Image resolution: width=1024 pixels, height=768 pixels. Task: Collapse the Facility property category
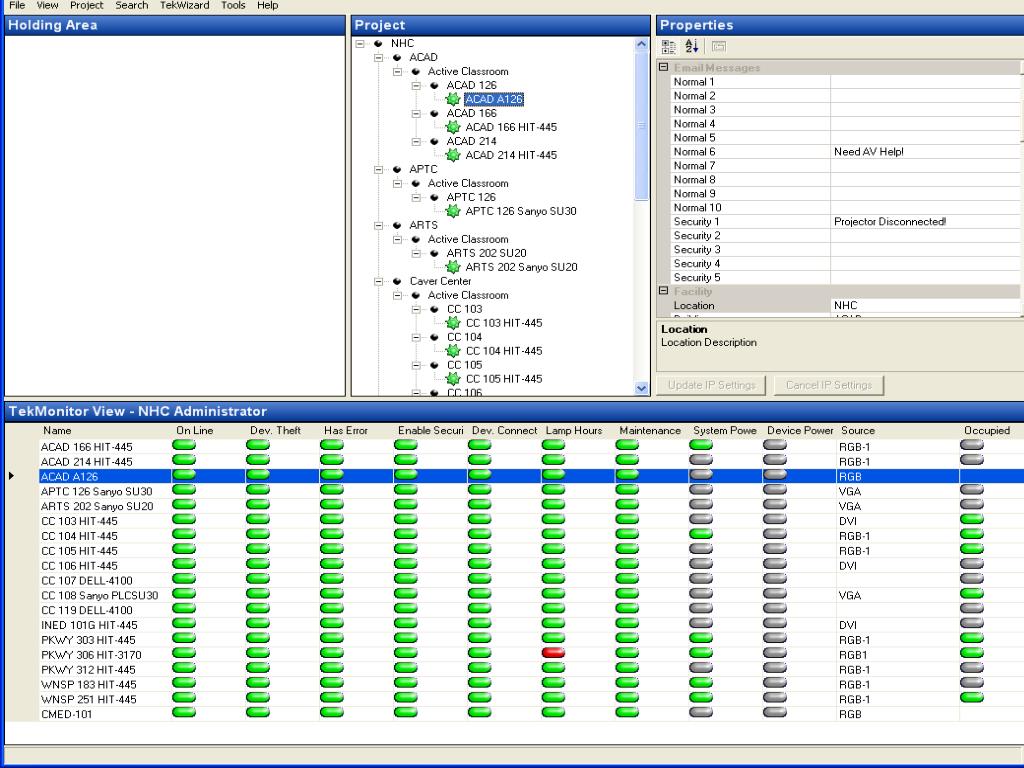pos(664,291)
